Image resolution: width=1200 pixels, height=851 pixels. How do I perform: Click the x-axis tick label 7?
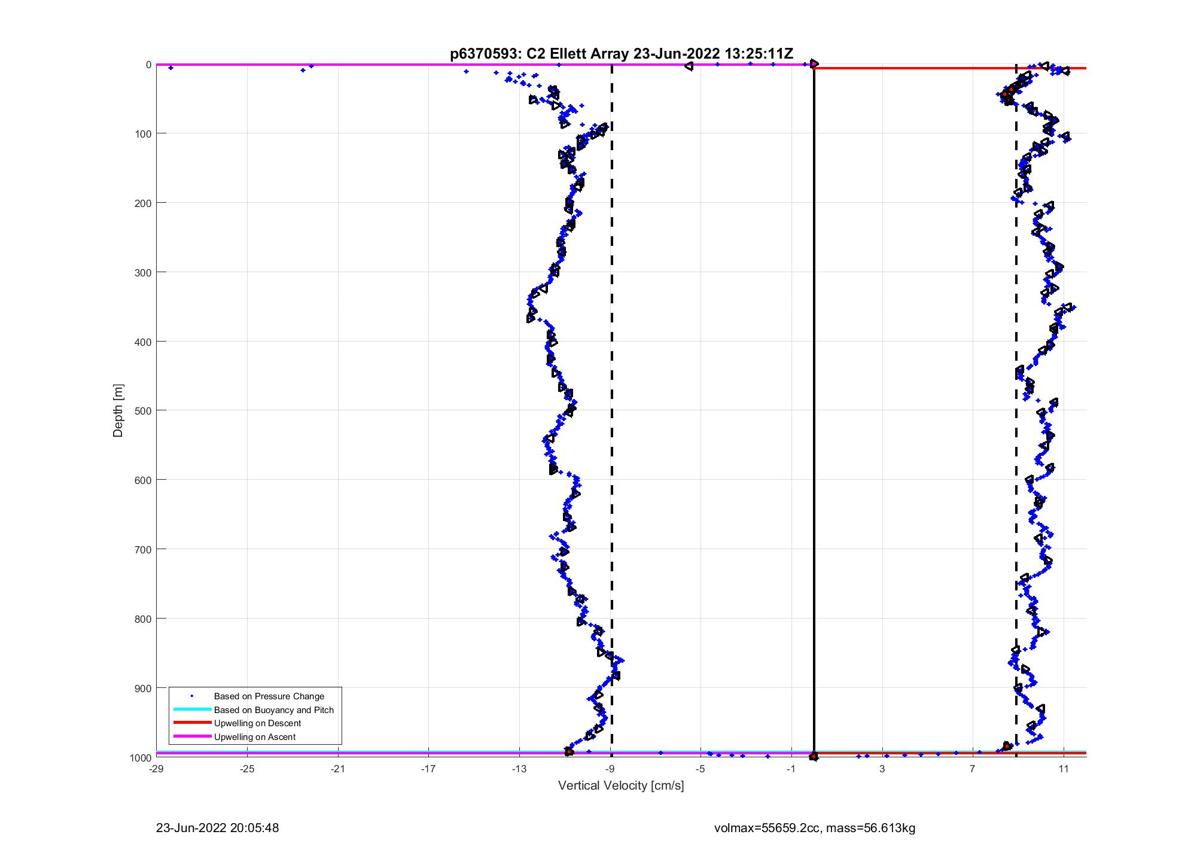tap(973, 769)
